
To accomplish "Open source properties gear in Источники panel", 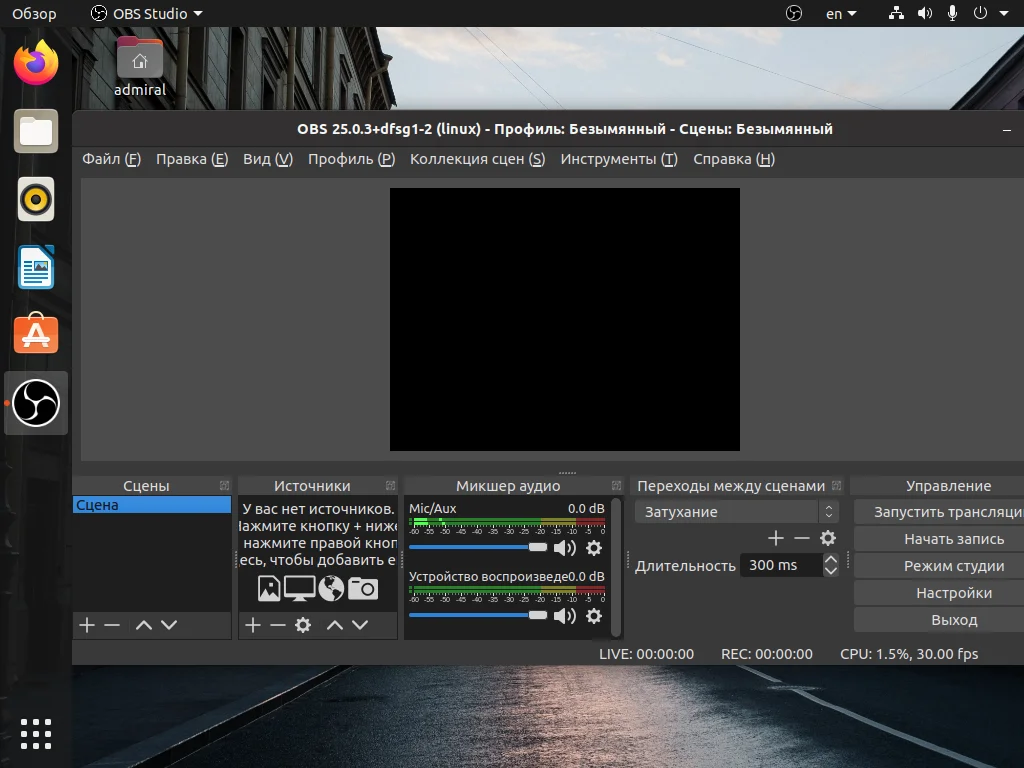I will point(303,625).
